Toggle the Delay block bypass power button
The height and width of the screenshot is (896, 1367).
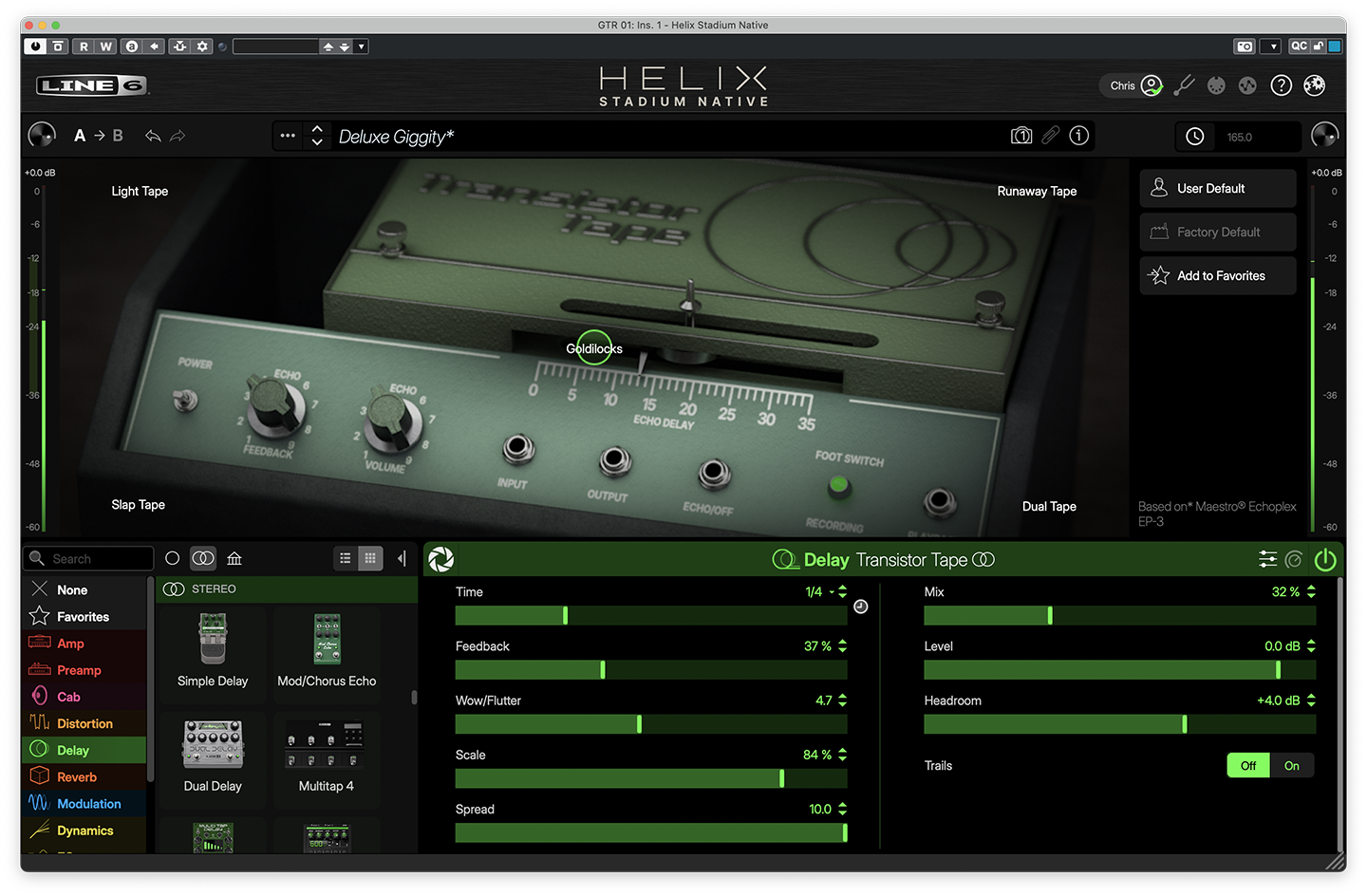(x=1325, y=560)
